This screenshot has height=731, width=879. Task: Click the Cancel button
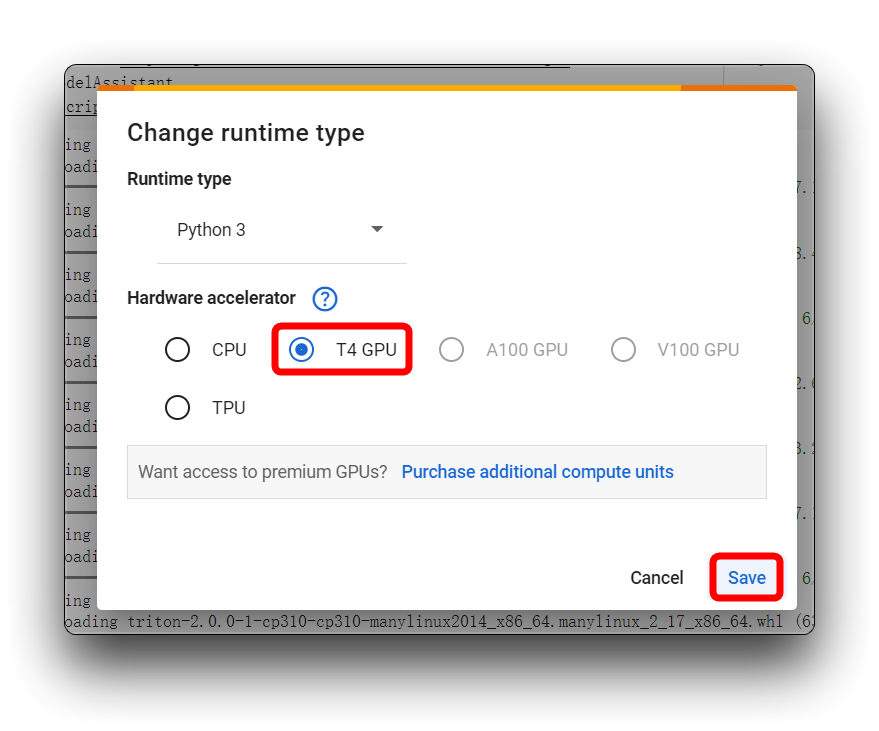656,578
